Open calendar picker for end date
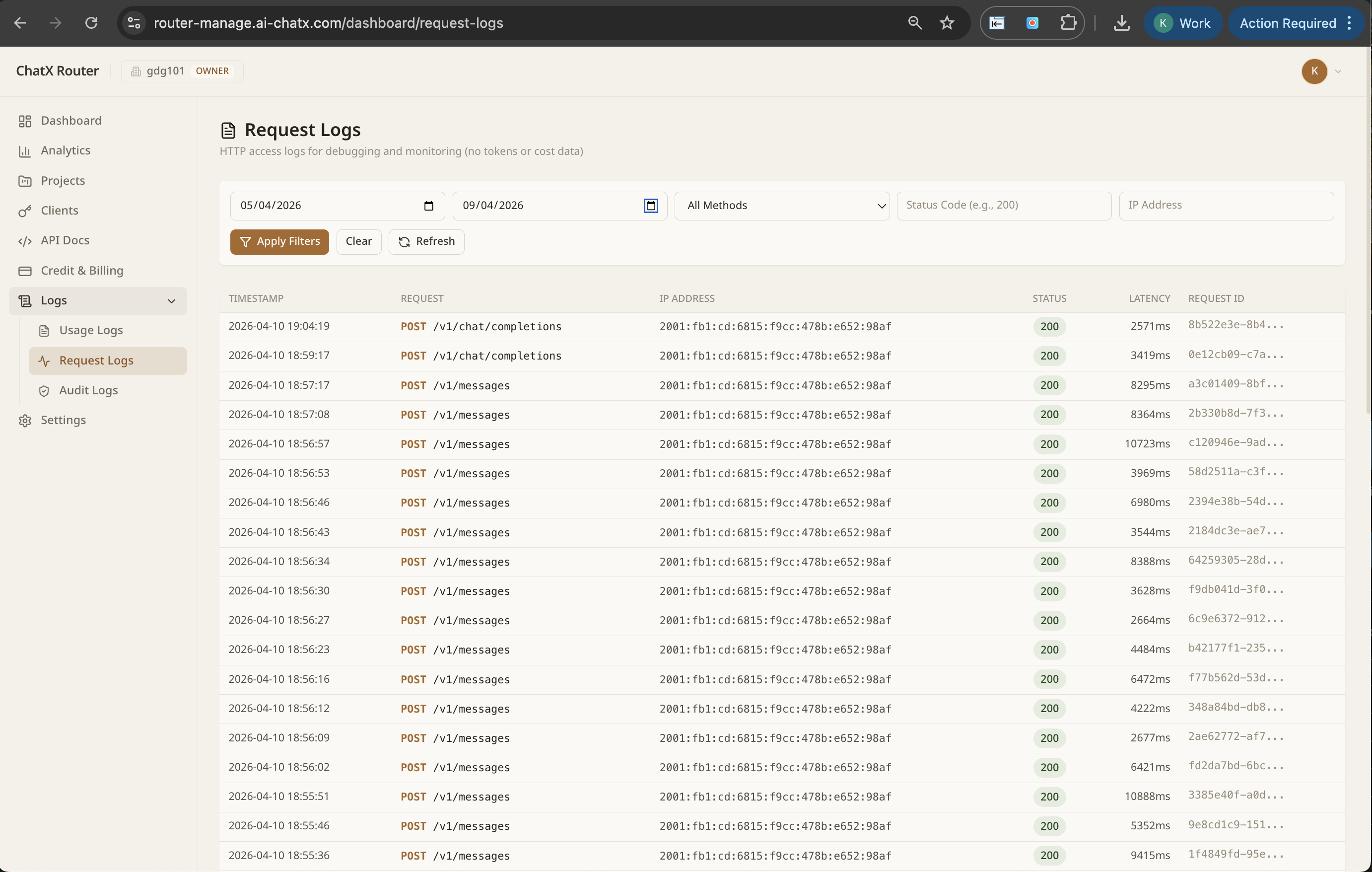 pos(651,206)
